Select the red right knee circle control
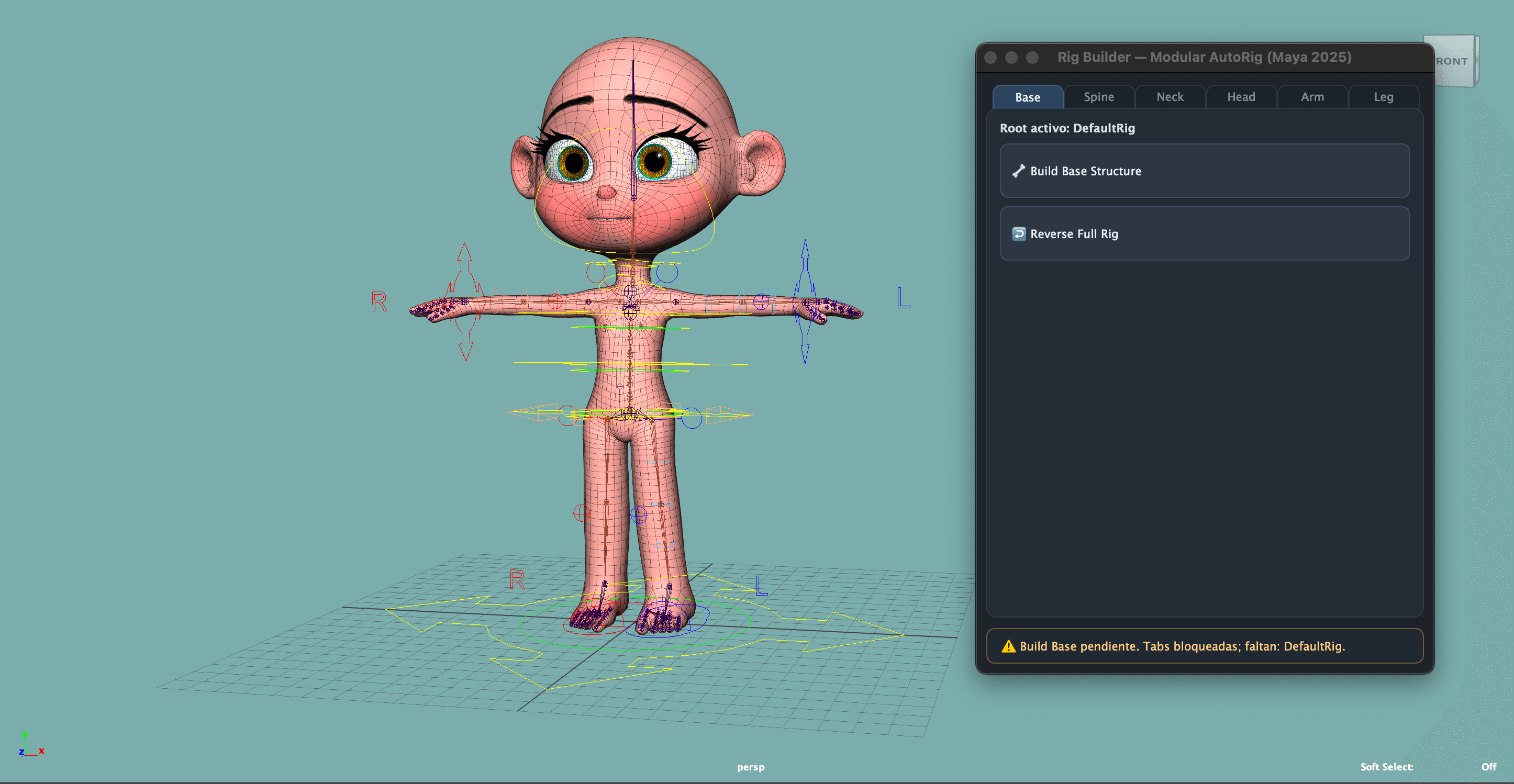The image size is (1514, 784). [581, 513]
